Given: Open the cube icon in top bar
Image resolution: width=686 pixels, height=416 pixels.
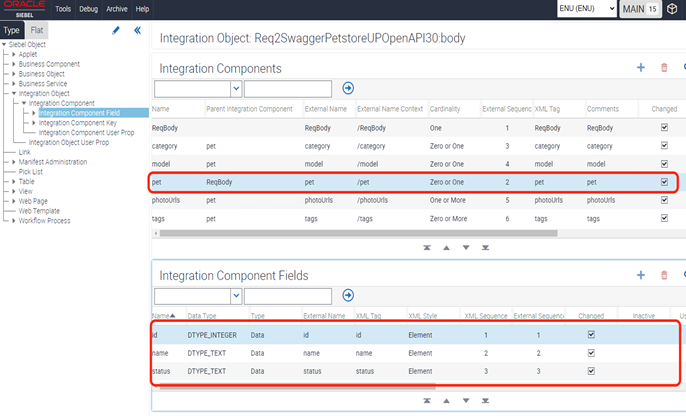Looking at the screenshot, I should click(672, 9).
